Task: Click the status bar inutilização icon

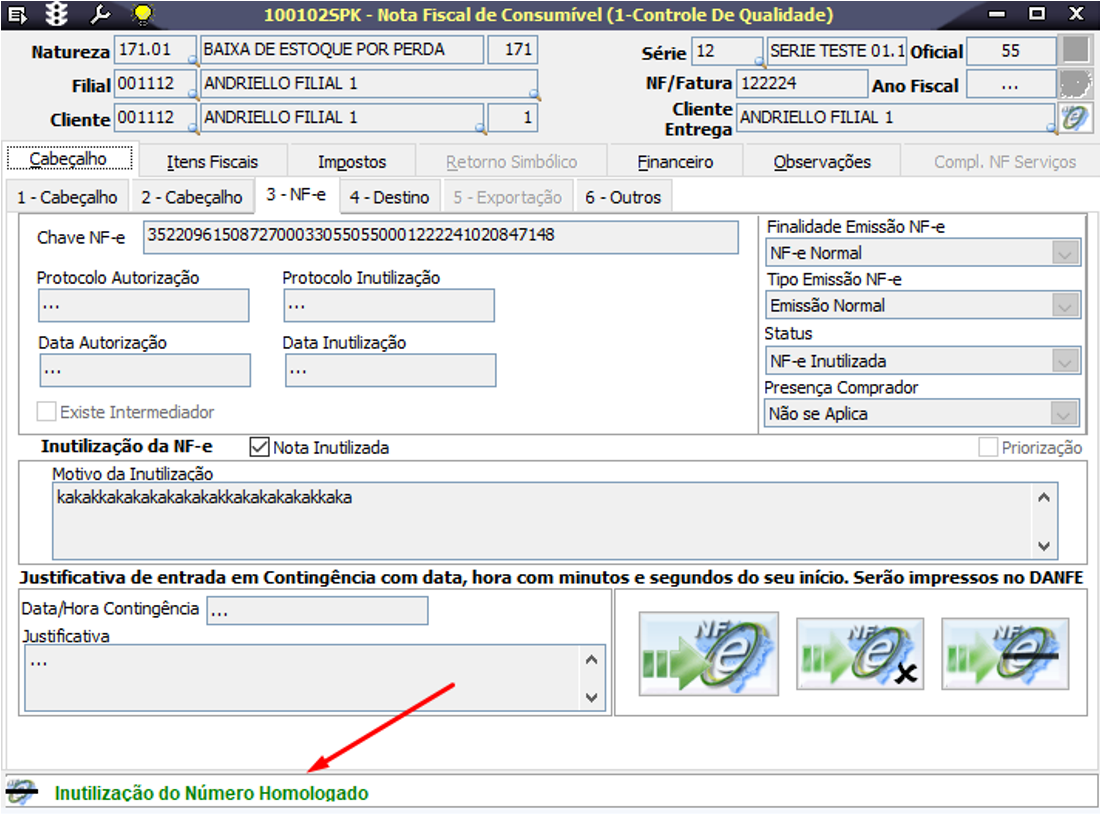Action: [22, 792]
